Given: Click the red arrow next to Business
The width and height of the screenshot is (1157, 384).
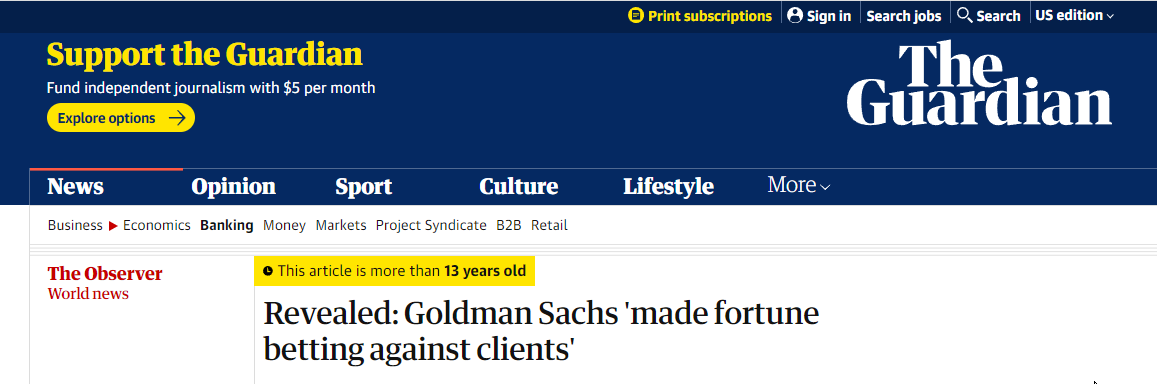Looking at the screenshot, I should 113,226.
